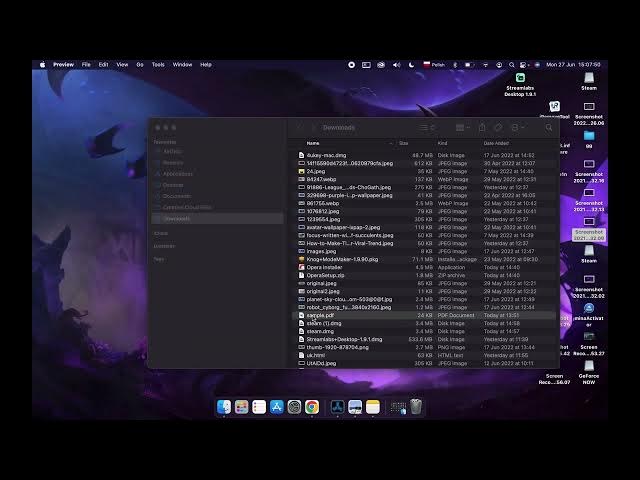Screen dimensions: 640x480
Task: Select the file steam (1).dmg
Action: click(424, 323)
